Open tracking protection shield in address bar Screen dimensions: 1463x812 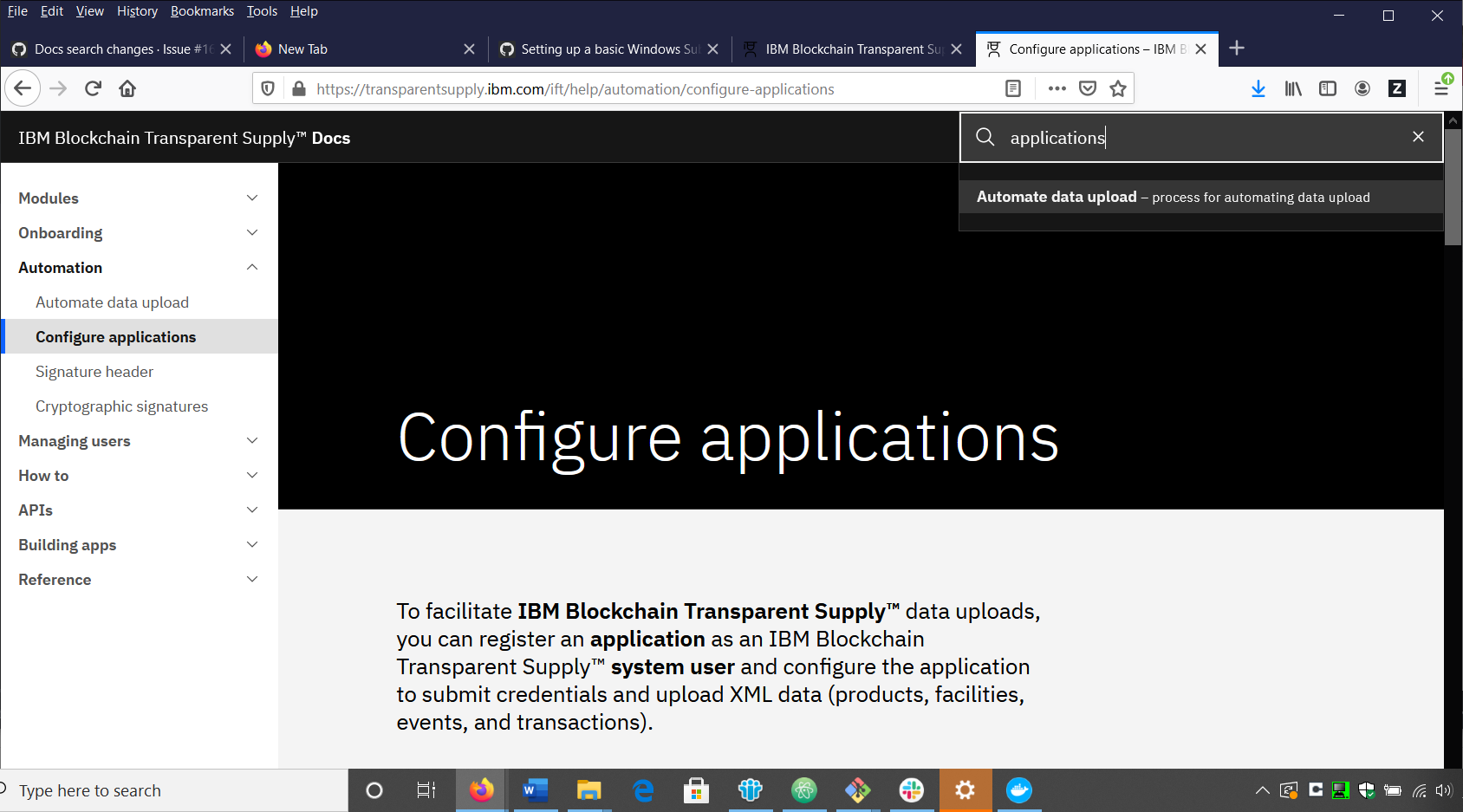[268, 88]
